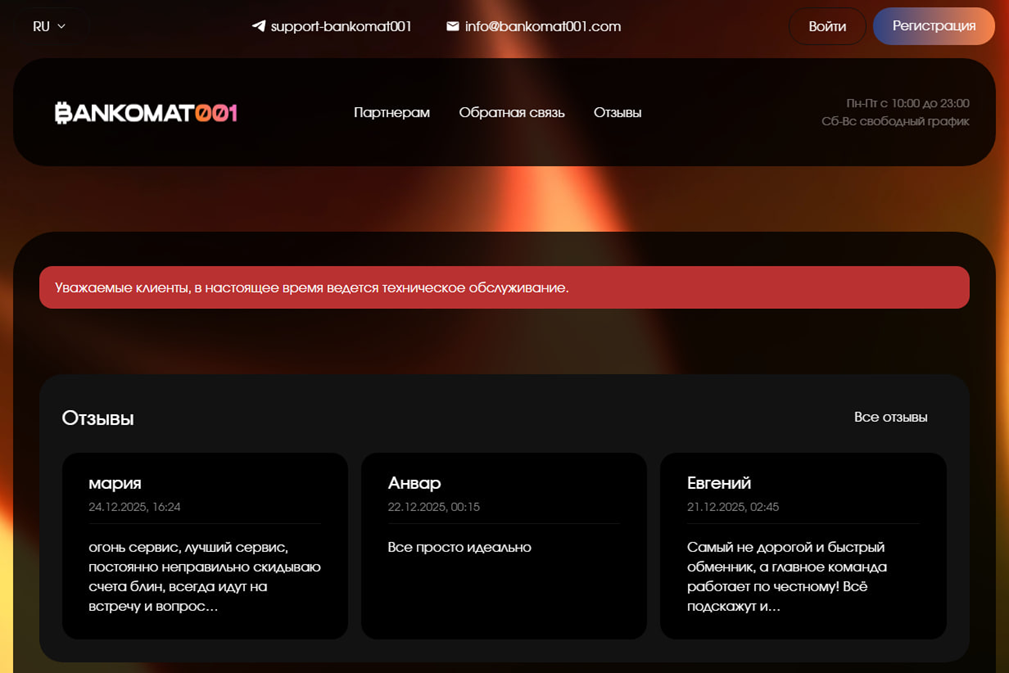Viewport: 1009px width, 673px height.
Task: Click the red maintenance notice banner
Action: tap(504, 288)
